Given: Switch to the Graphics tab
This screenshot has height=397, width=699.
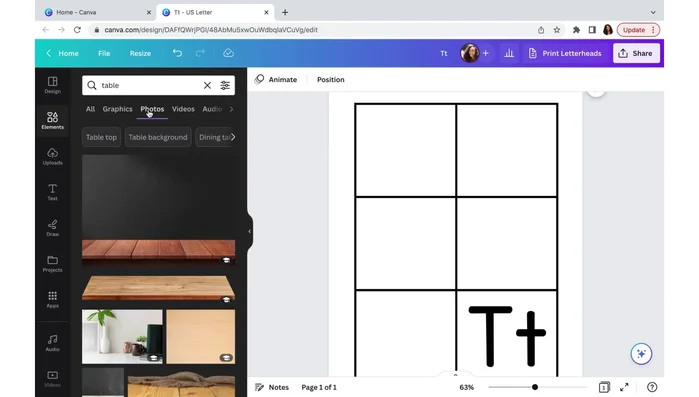Looking at the screenshot, I should point(117,109).
